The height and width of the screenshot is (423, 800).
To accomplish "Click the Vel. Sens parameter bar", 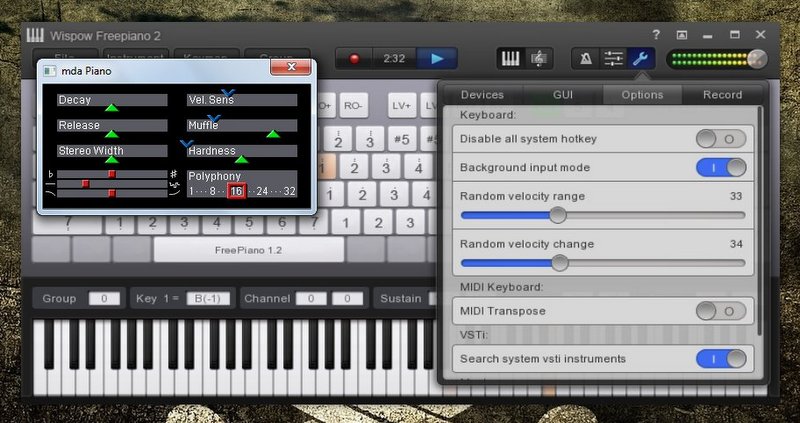I will [242, 100].
